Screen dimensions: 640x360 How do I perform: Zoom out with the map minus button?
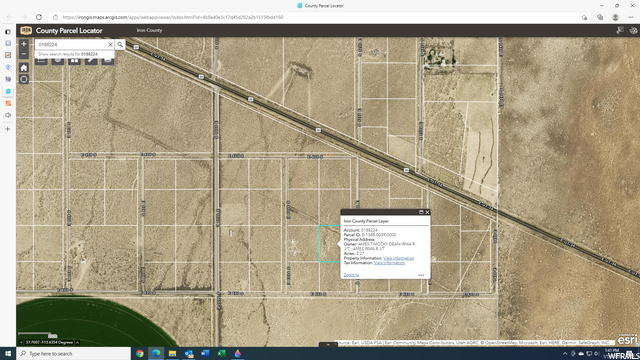(x=24, y=53)
